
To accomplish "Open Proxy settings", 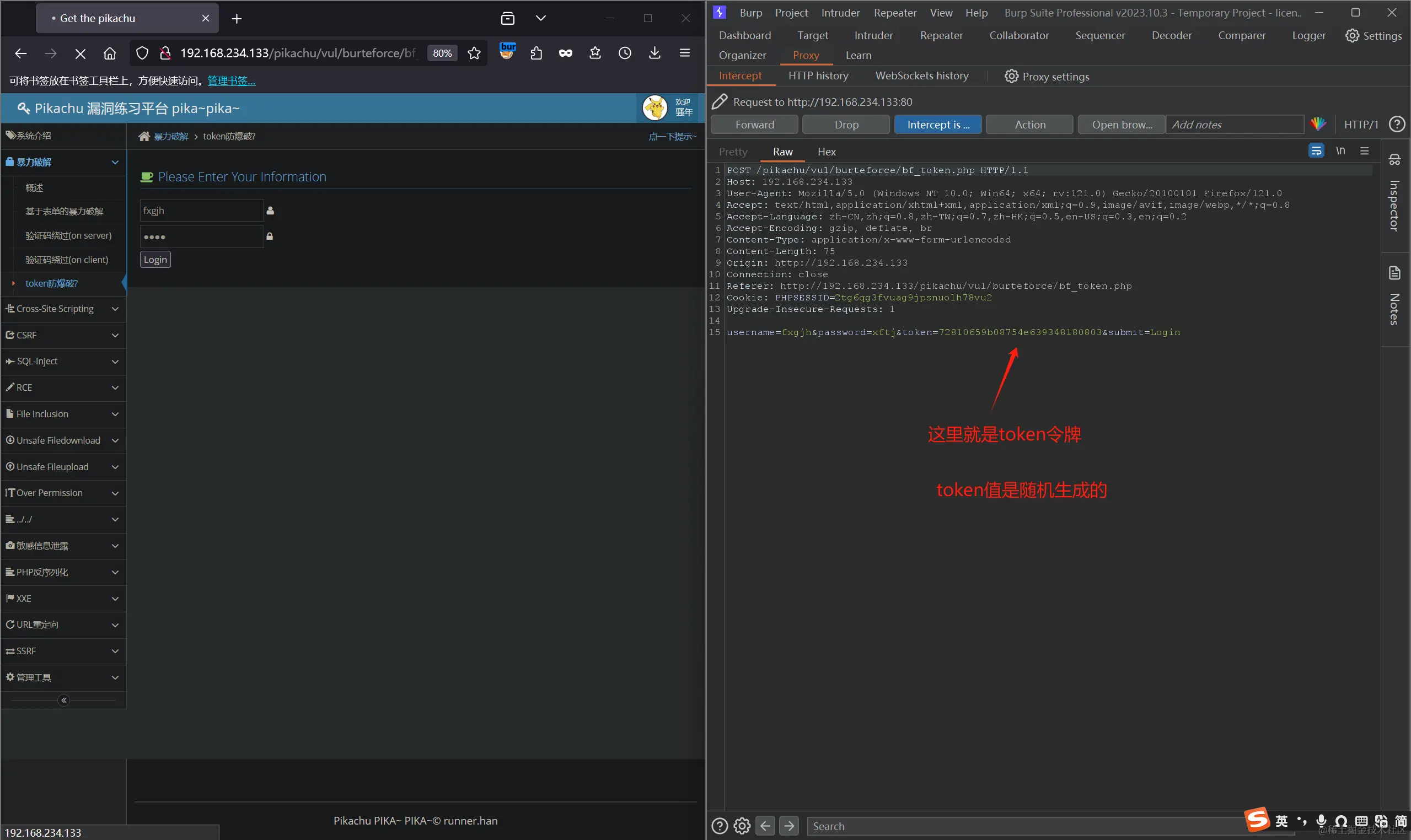I will (x=1047, y=77).
